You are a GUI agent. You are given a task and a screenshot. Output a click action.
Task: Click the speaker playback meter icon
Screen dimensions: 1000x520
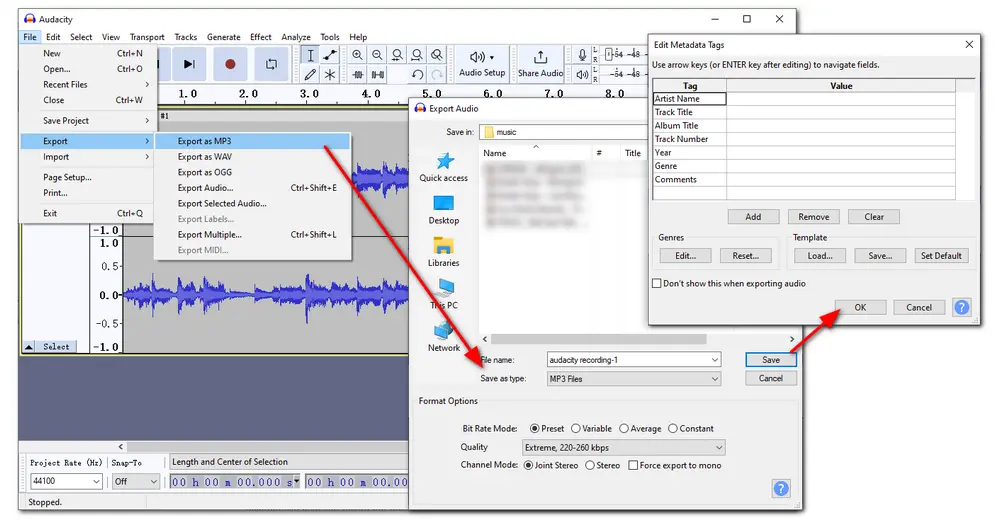[582, 75]
